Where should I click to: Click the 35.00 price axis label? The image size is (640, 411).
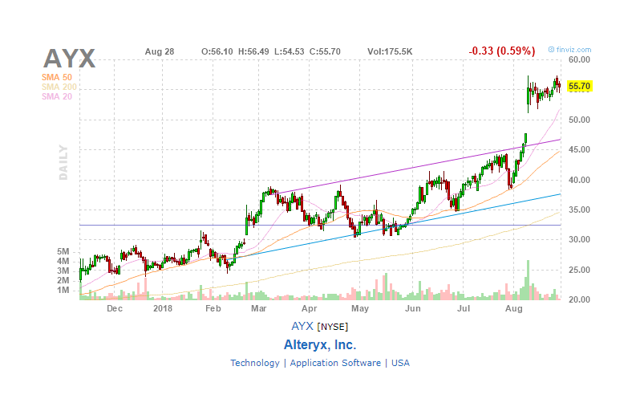(x=580, y=210)
